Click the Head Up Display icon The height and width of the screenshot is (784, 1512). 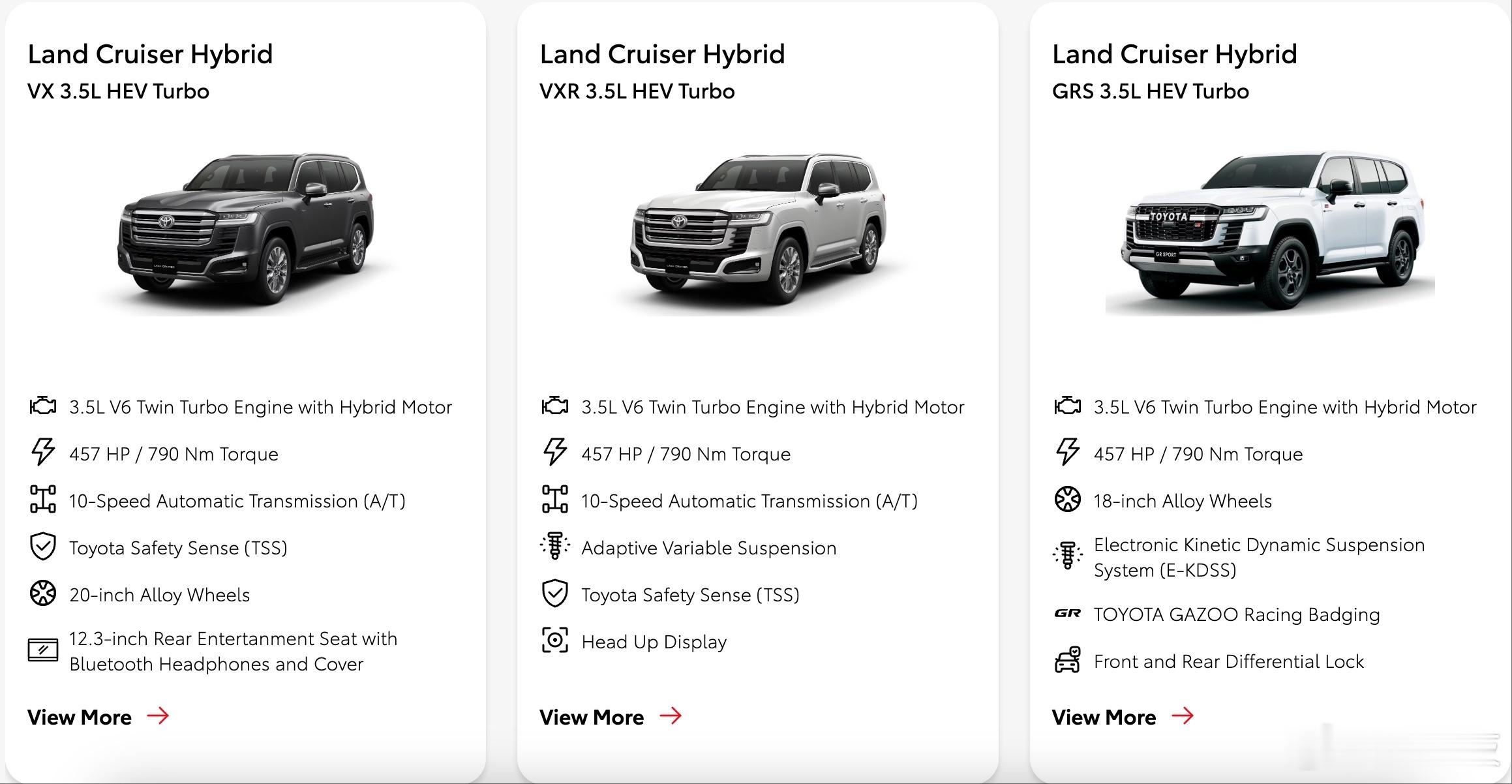click(x=555, y=641)
